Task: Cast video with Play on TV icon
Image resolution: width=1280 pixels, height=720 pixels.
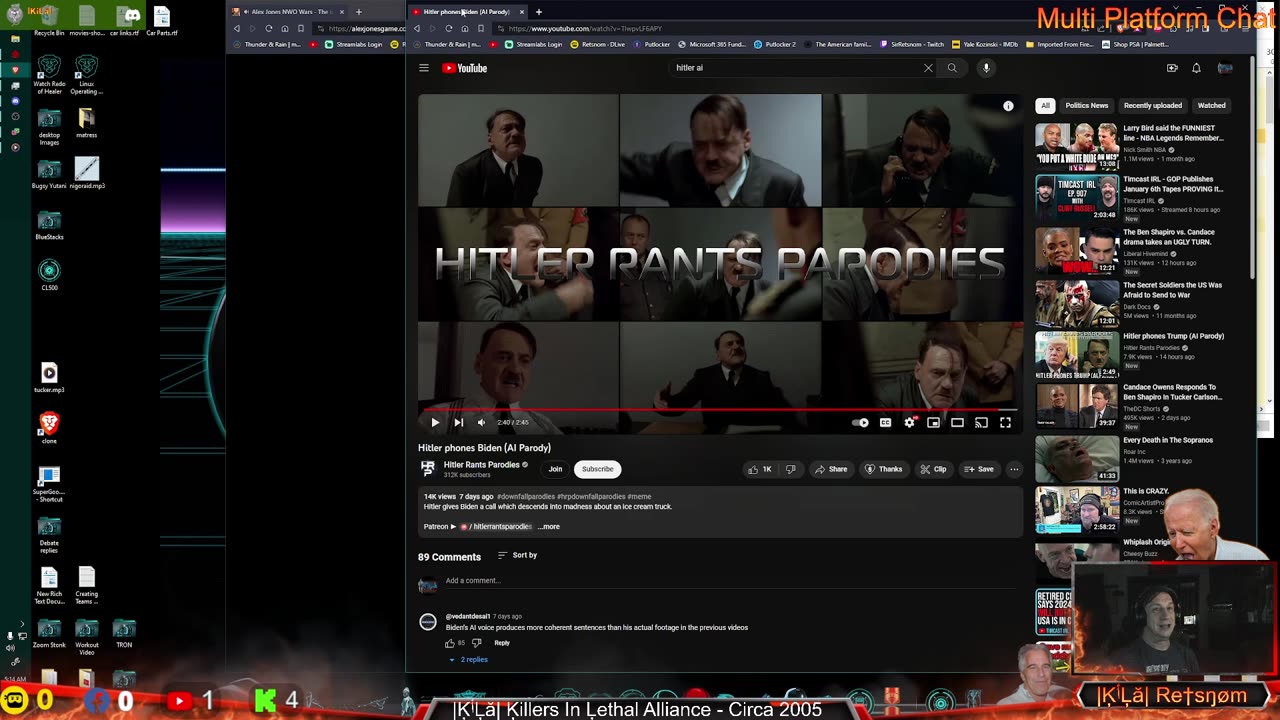Action: click(x=981, y=422)
